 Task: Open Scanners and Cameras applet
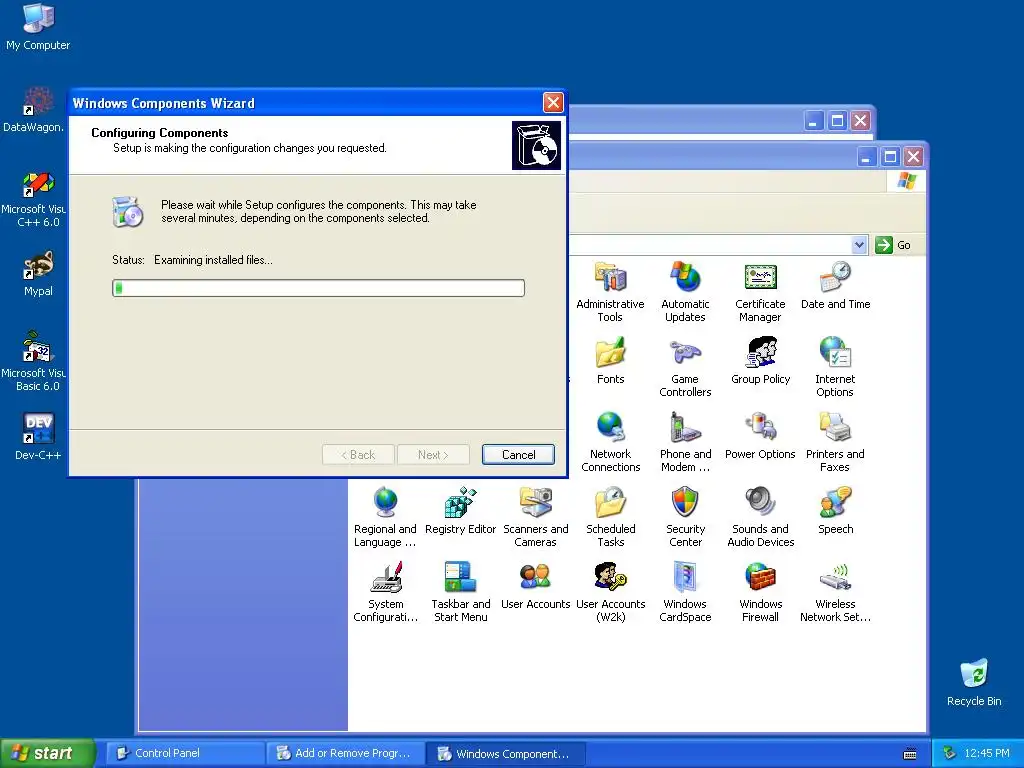[x=536, y=517]
